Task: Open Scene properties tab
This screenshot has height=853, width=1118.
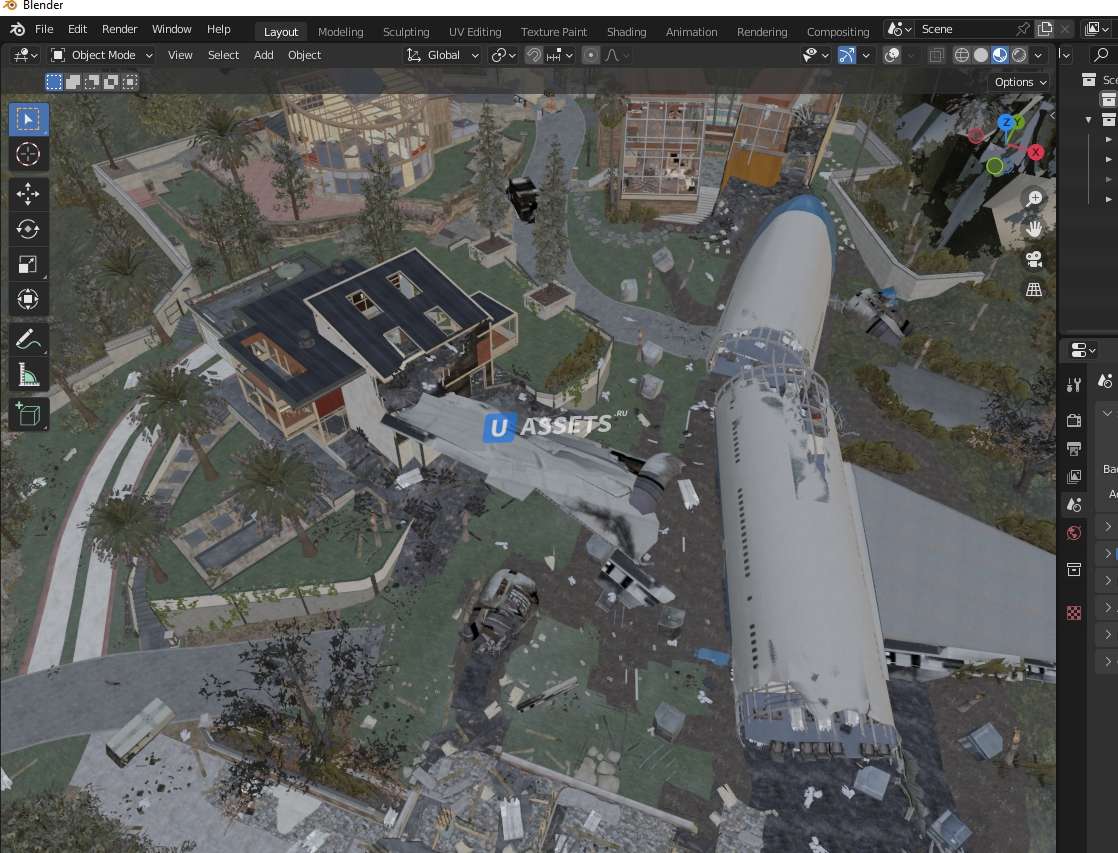Action: coord(1074,505)
